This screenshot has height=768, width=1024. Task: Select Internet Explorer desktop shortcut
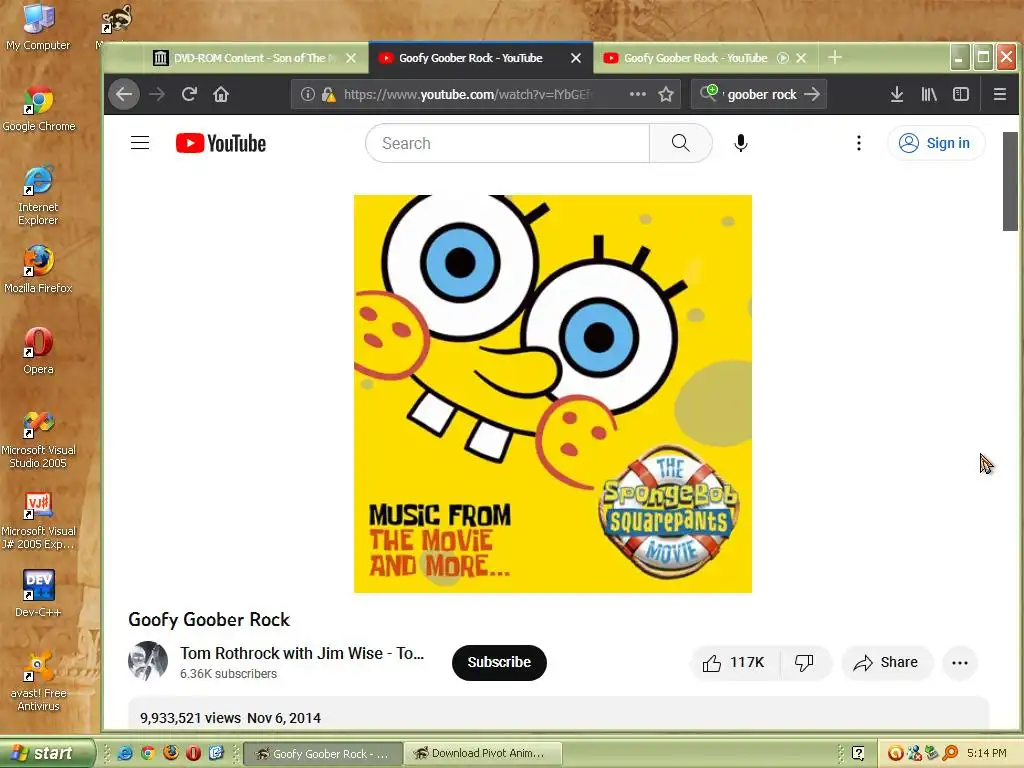(38, 195)
